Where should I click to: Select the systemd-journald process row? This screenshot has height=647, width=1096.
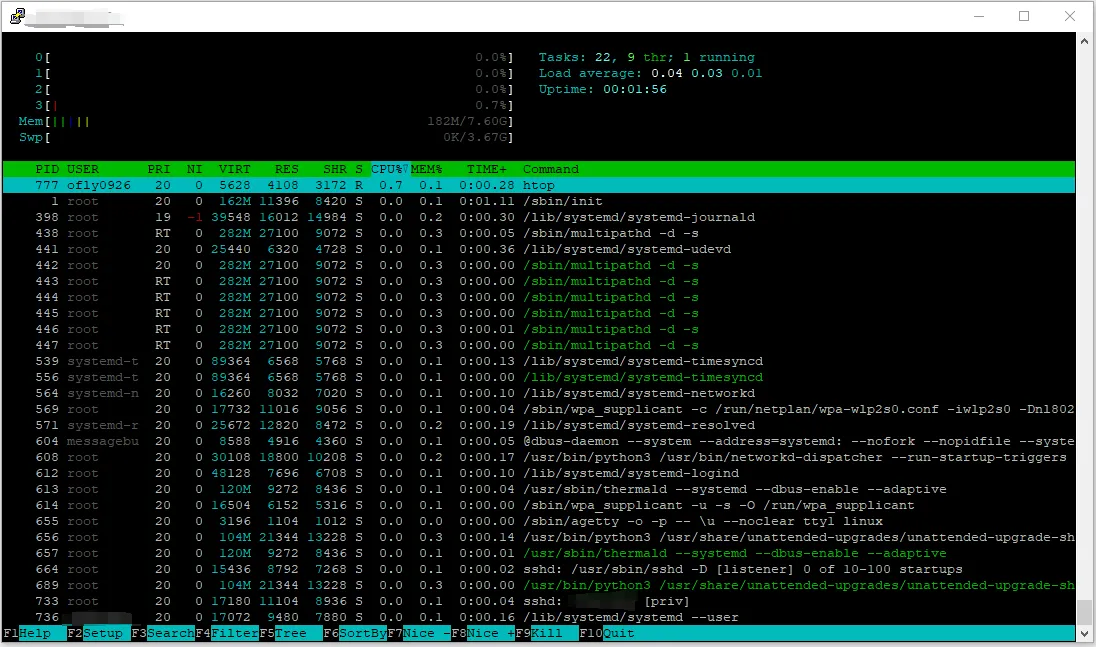click(x=539, y=217)
